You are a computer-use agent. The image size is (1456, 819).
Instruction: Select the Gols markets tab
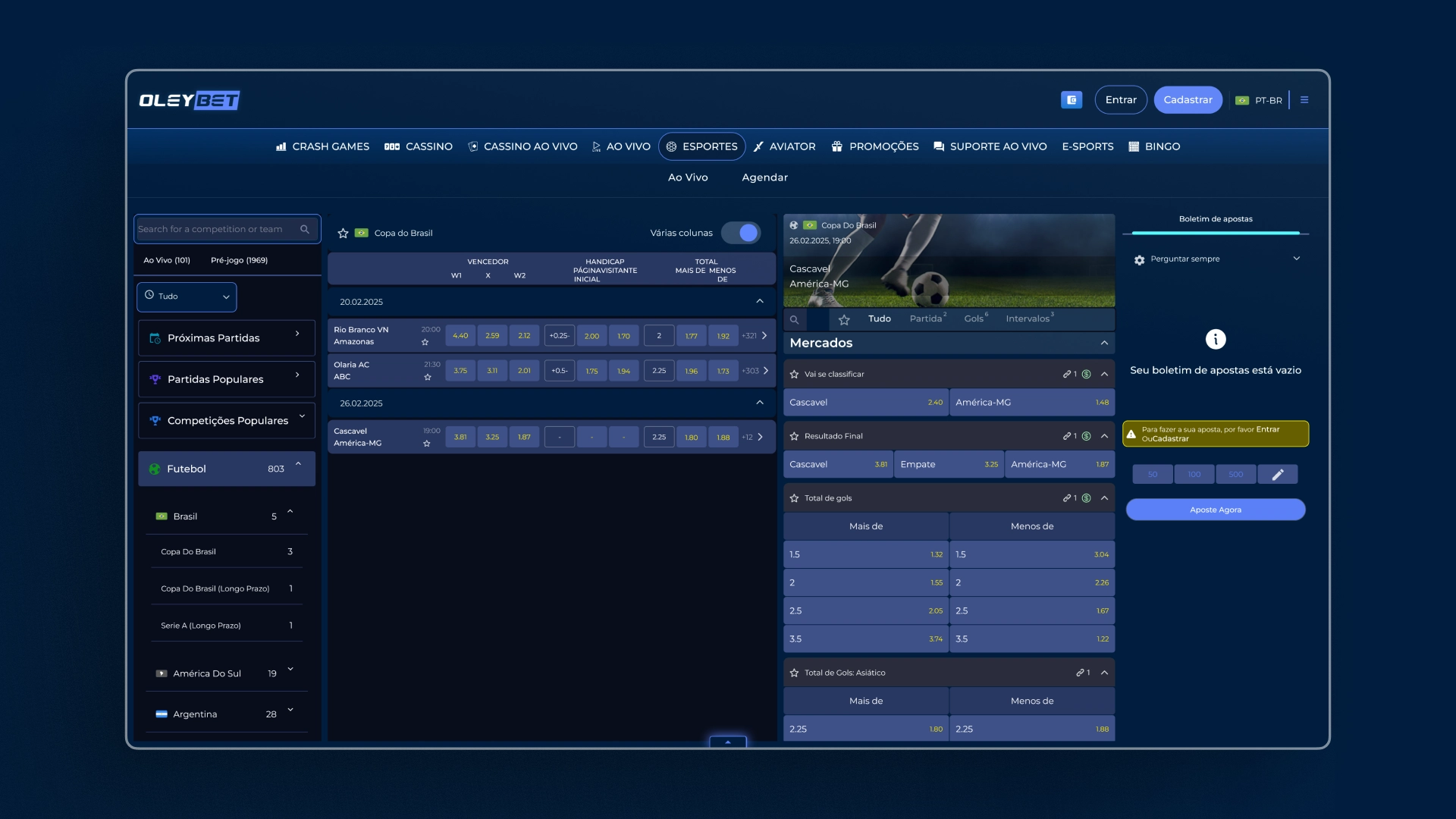[975, 318]
